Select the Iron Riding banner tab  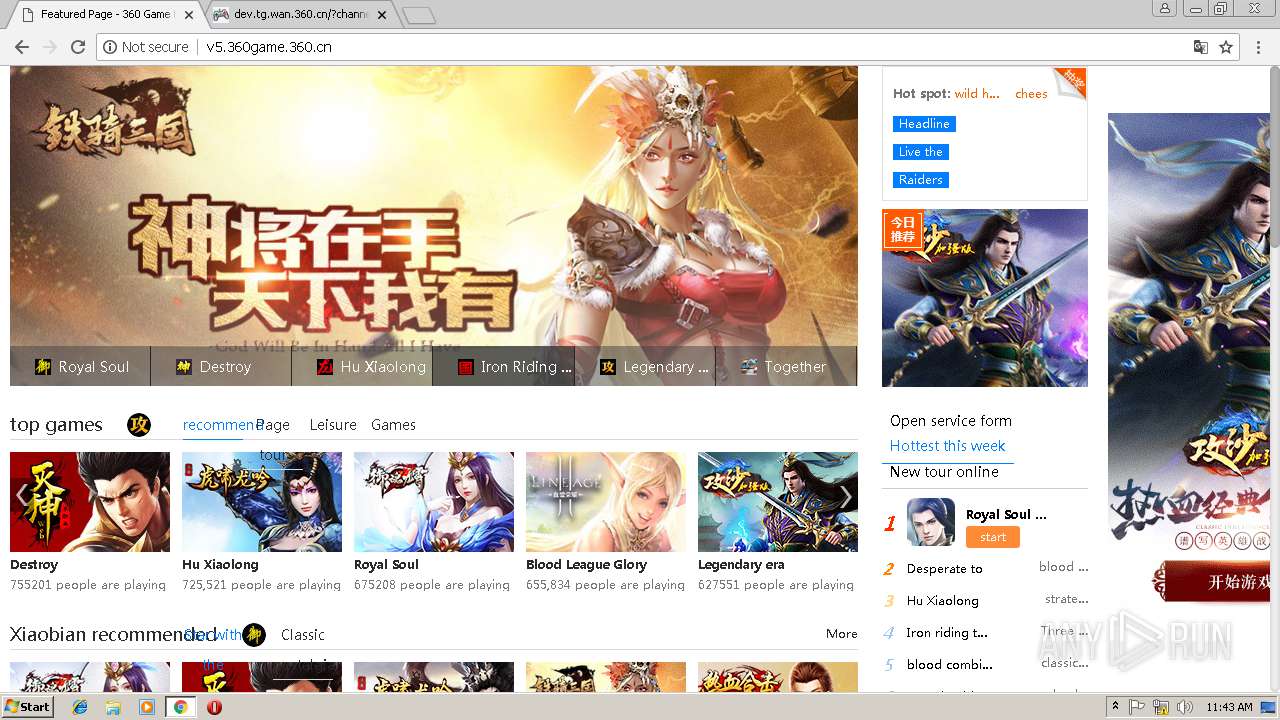(503, 366)
